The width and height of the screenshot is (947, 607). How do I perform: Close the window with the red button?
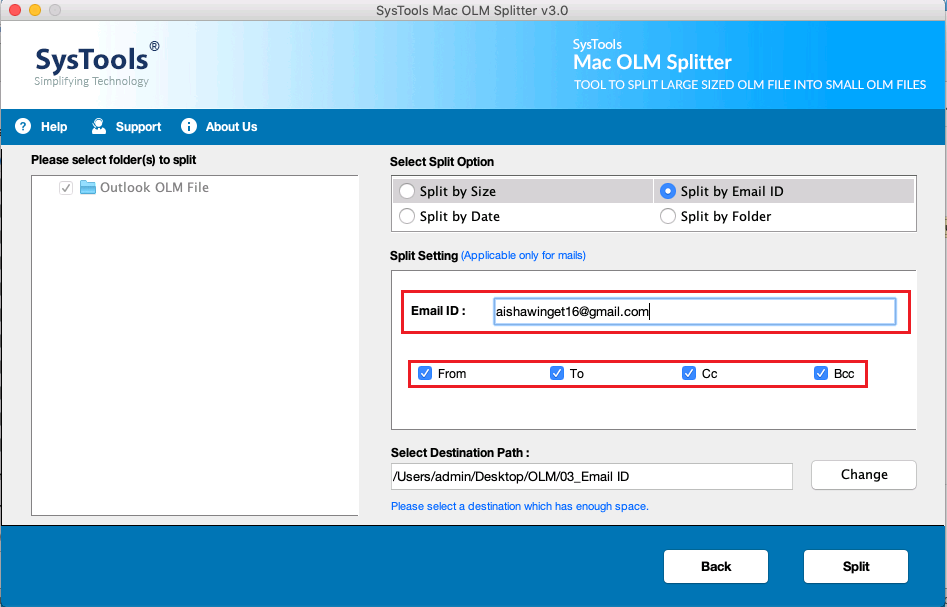16,10
